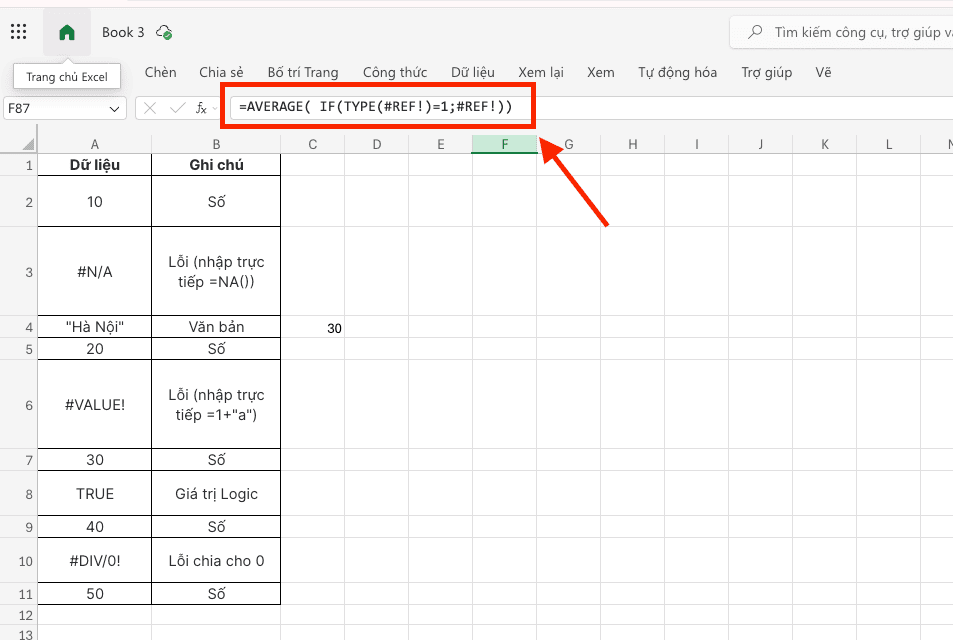The width and height of the screenshot is (953, 640).
Task: Open the Microsoft 365 app launcher grid
Action: [18, 31]
